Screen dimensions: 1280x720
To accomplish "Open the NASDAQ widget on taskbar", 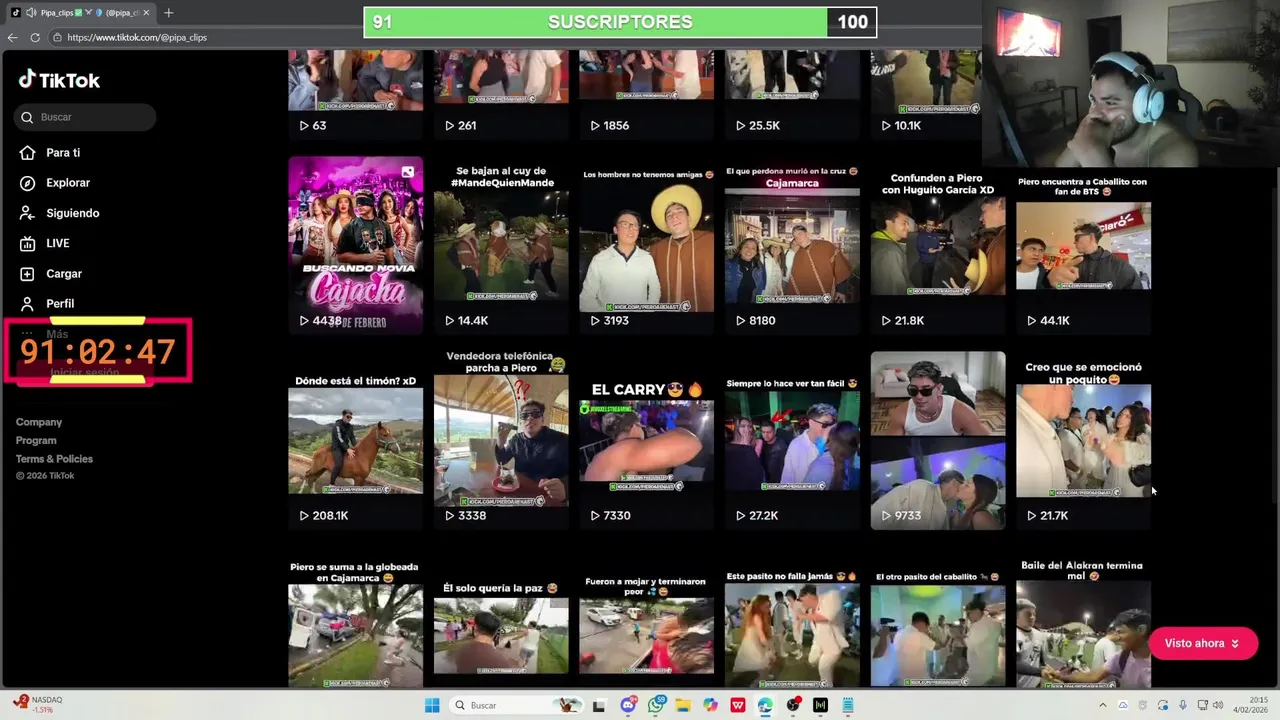I will 38,704.
